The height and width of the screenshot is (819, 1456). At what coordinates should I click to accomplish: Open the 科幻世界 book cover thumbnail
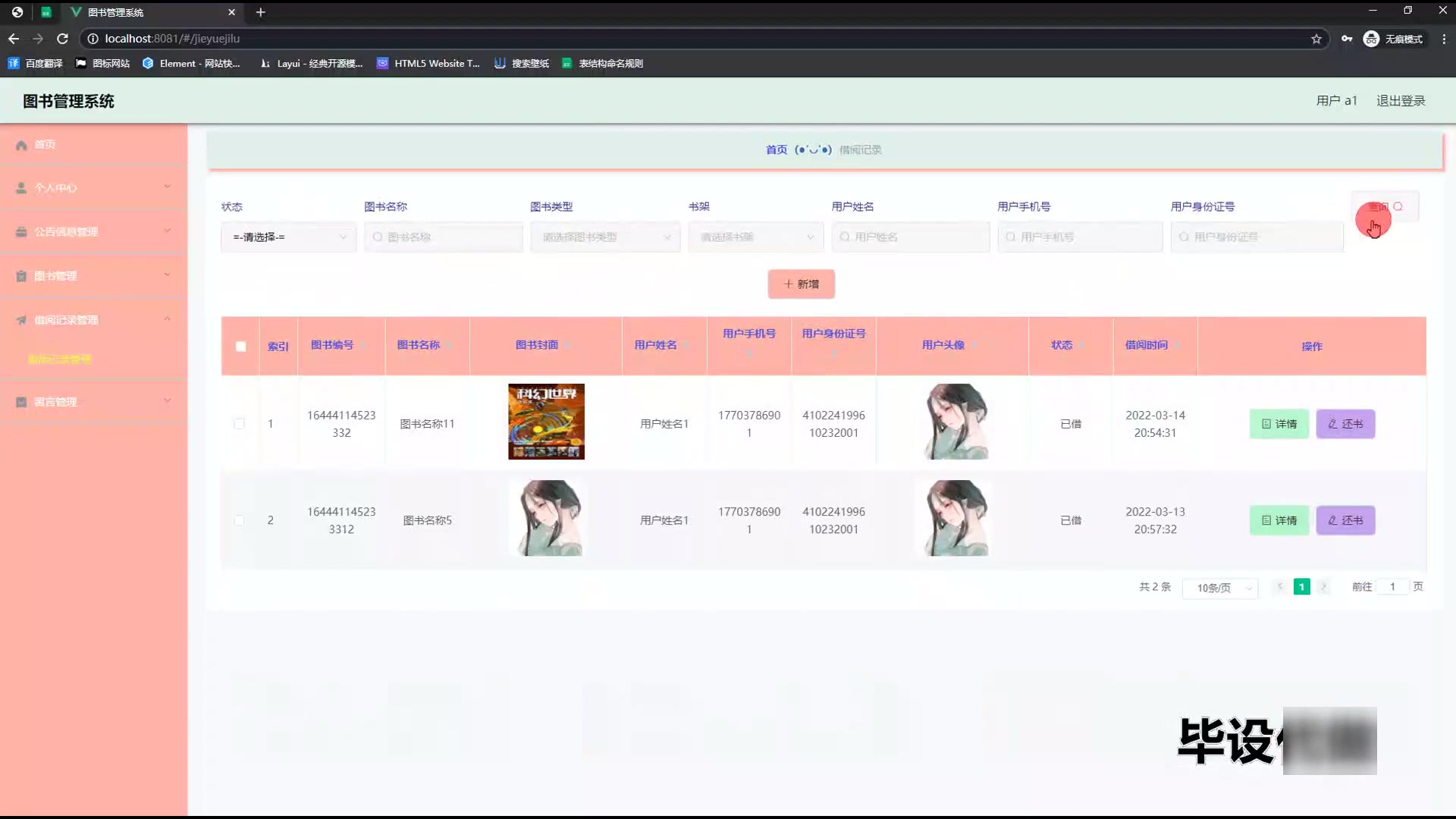tap(546, 422)
